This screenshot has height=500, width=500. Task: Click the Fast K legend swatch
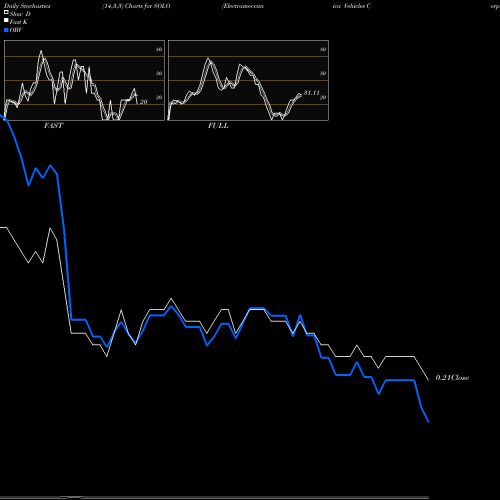[6, 20]
